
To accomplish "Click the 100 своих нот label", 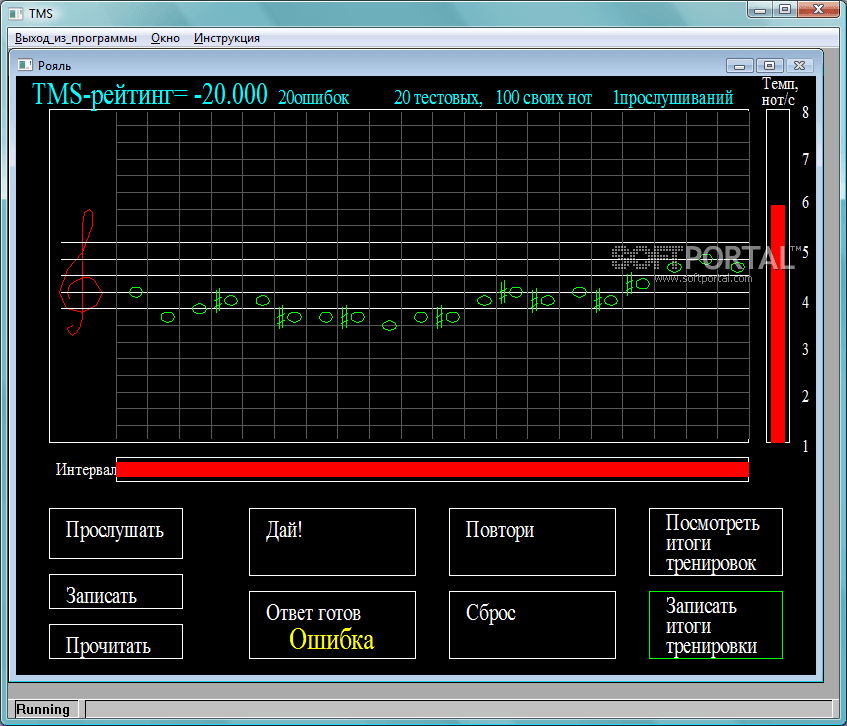I will click(x=543, y=98).
